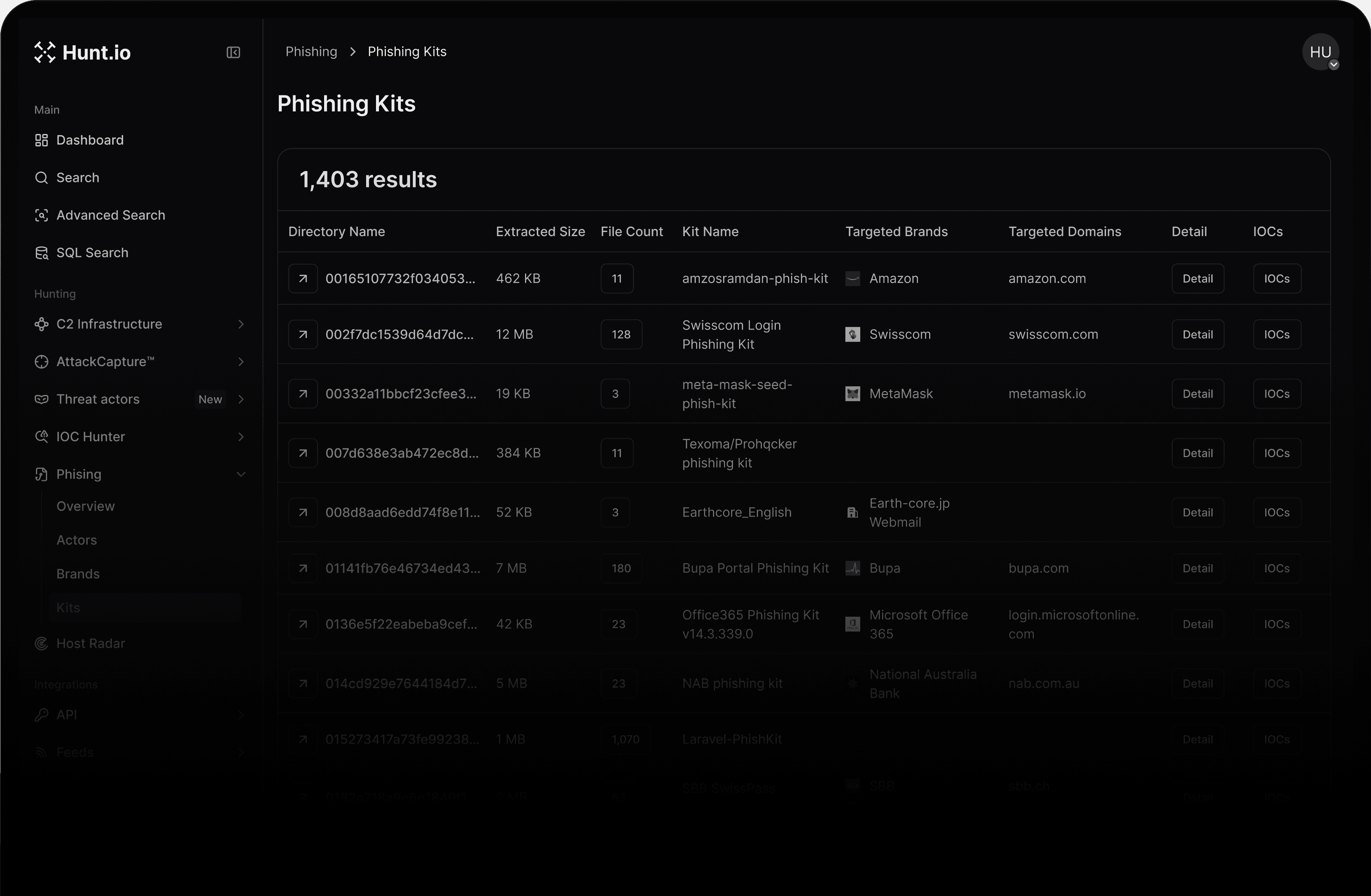The image size is (1371, 896).
Task: Expand the C2 Infrastructure section
Action: click(242, 324)
